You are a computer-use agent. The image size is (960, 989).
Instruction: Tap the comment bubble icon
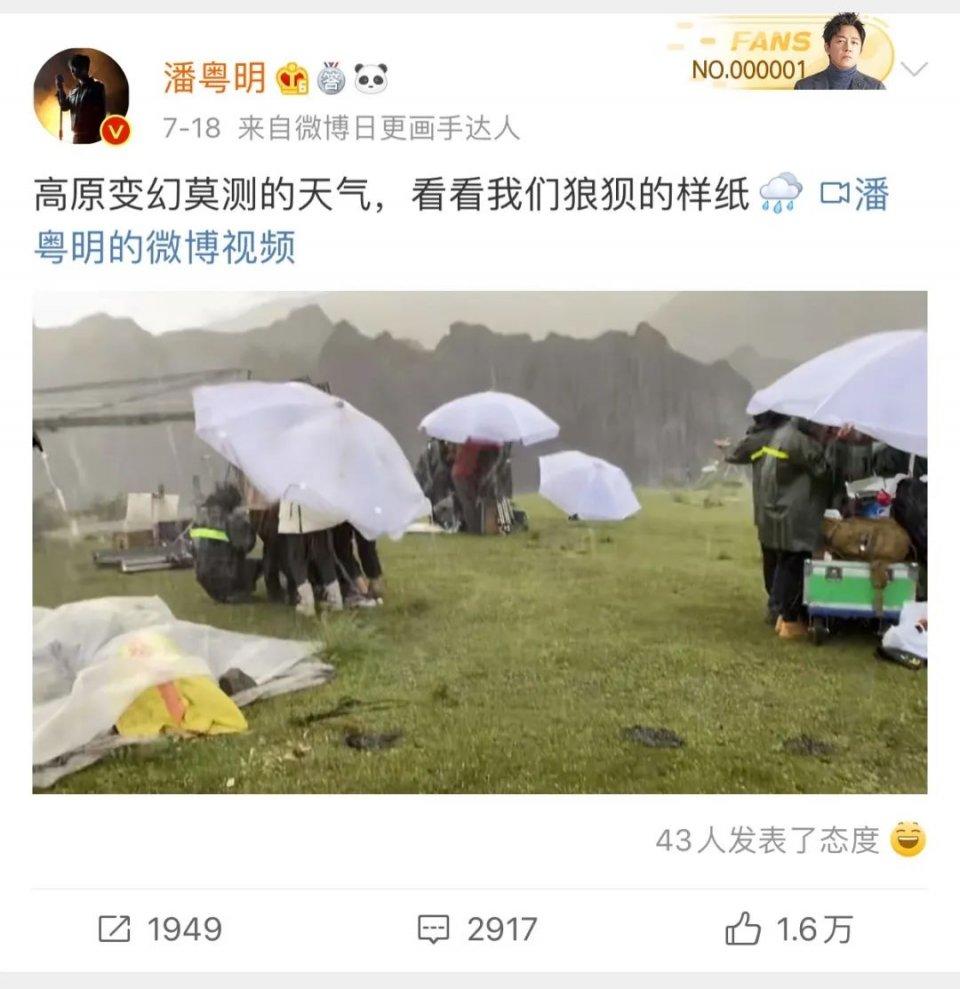(434, 929)
